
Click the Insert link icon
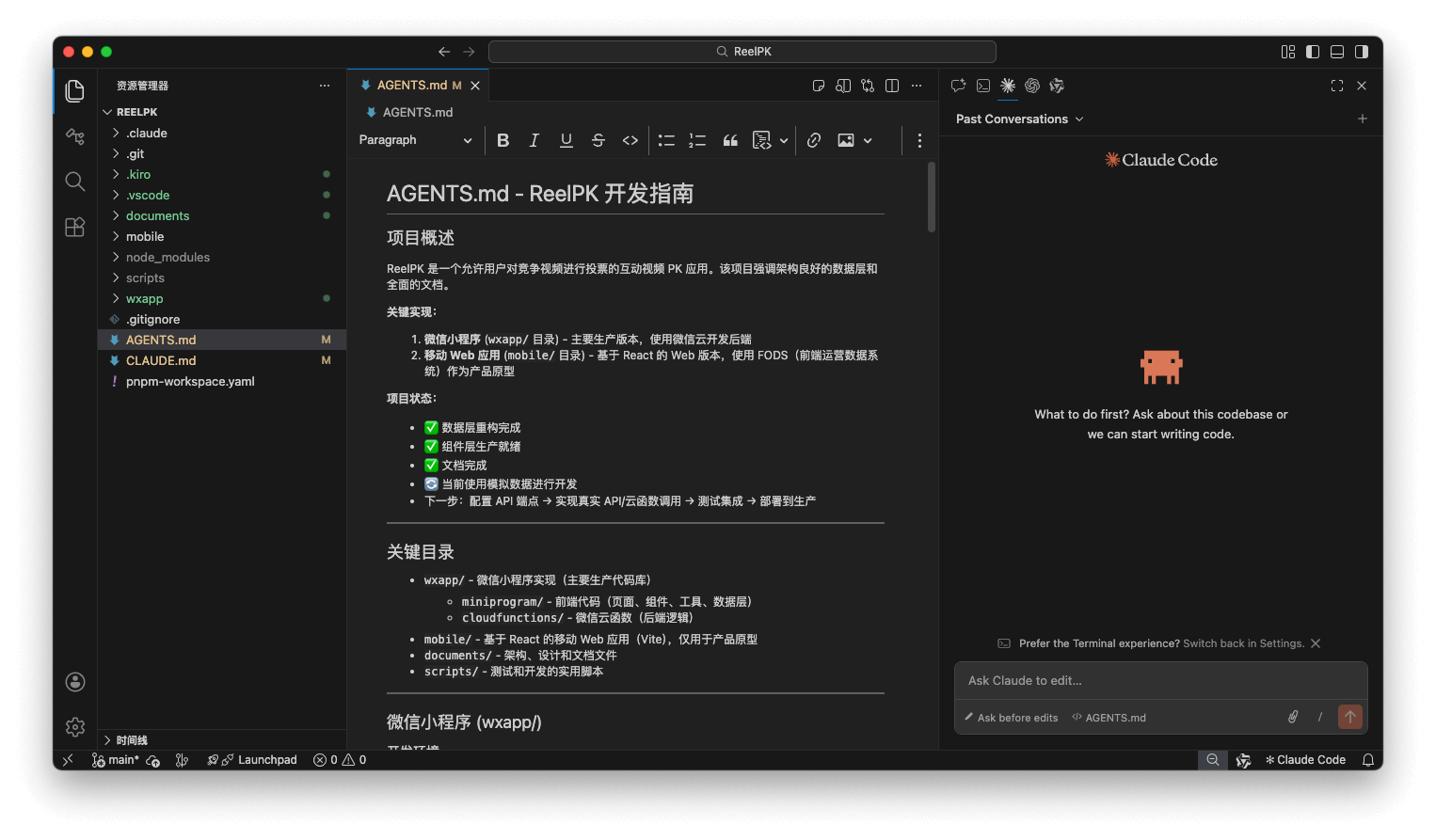coord(814,140)
